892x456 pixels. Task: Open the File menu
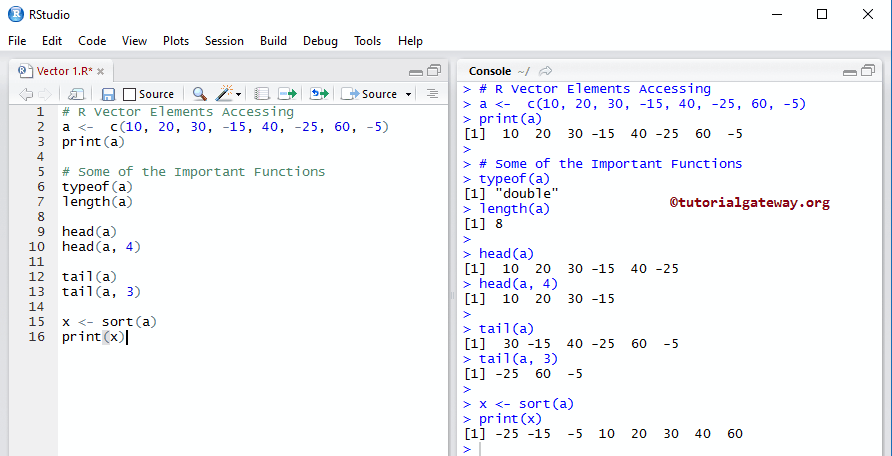point(17,41)
